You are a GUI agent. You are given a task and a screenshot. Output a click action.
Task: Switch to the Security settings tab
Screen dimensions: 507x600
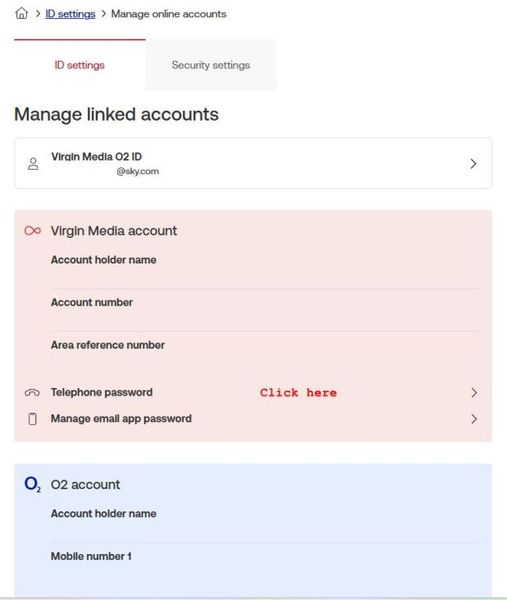coord(211,65)
